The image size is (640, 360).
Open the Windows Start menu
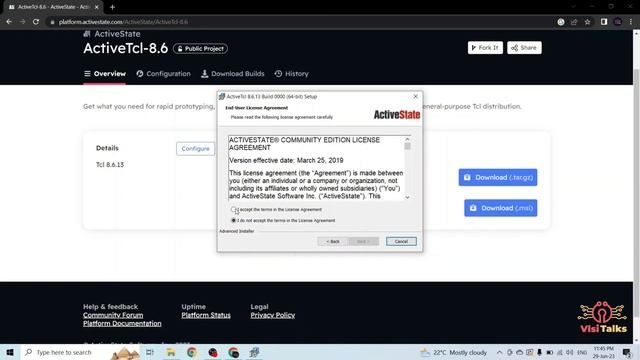10,352
